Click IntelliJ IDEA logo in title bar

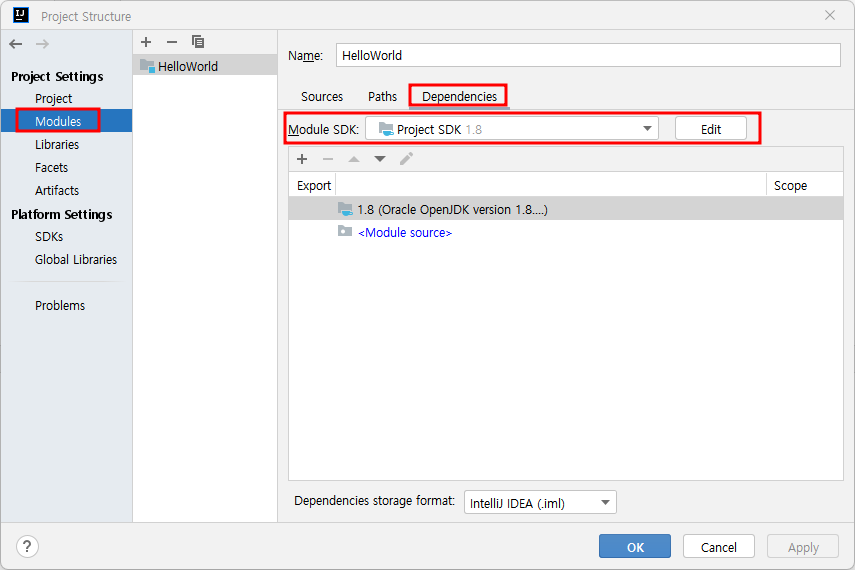tap(21, 15)
